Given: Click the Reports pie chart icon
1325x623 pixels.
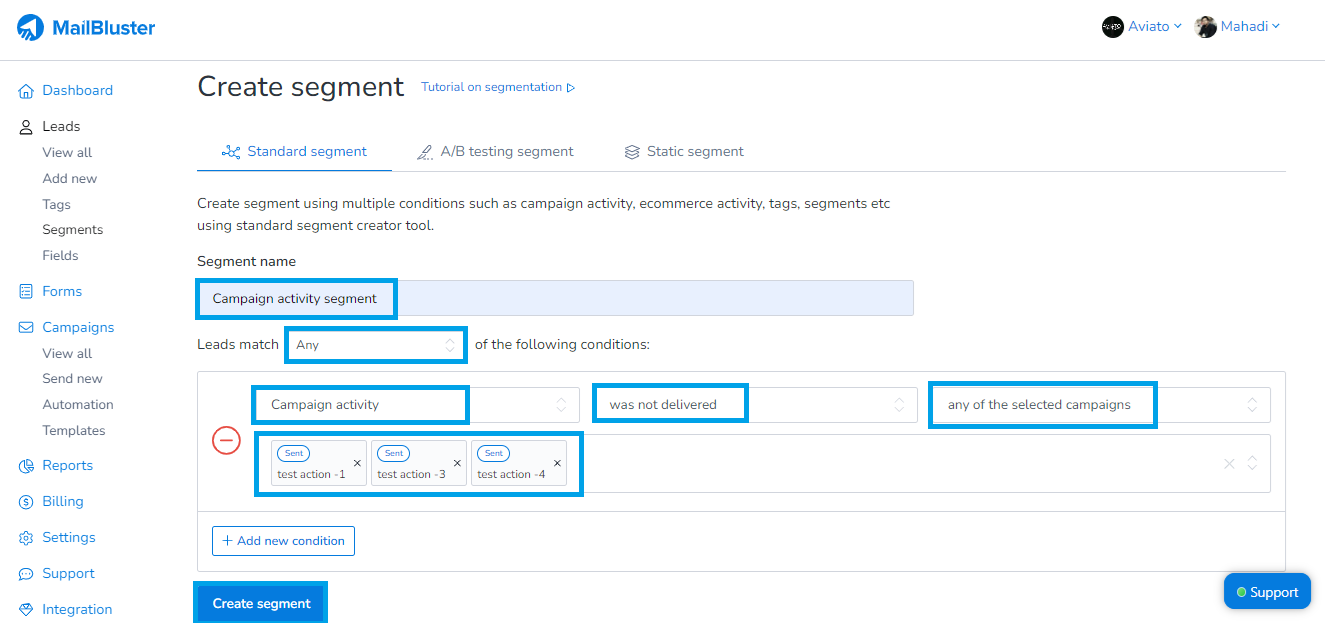Looking at the screenshot, I should click(x=26, y=466).
